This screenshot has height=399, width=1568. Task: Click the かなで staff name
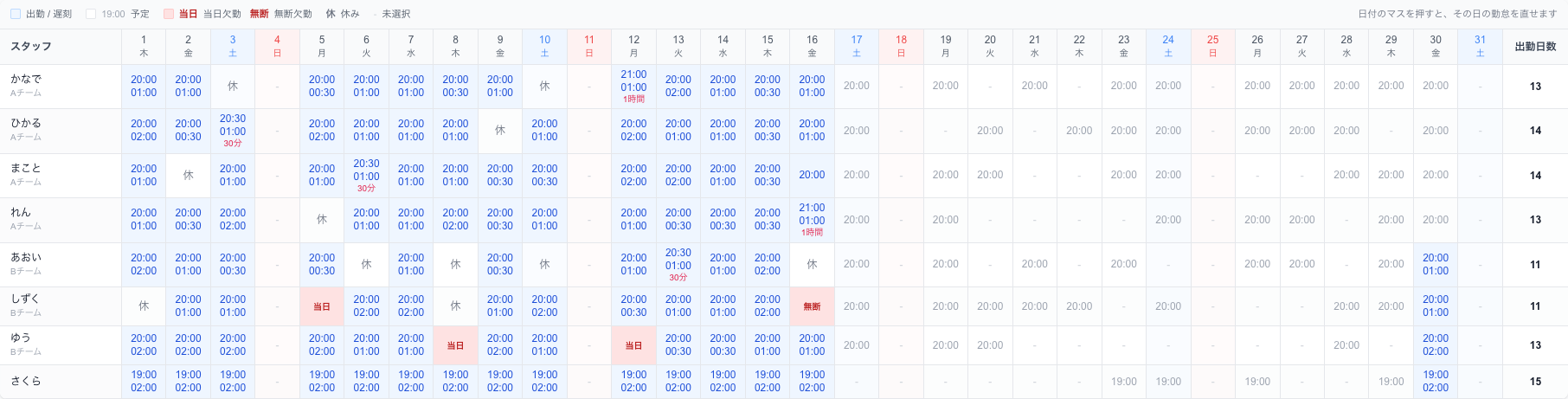click(x=26, y=79)
